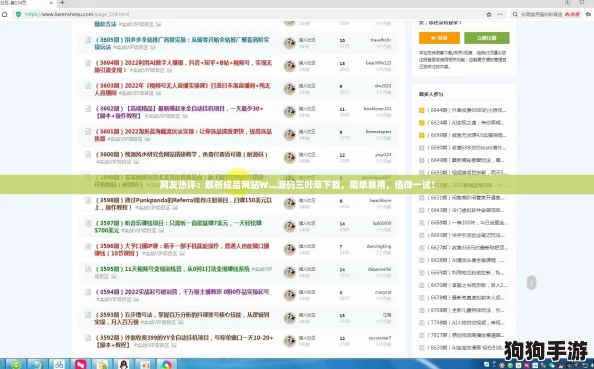Click the browser home icon beside address bar
Image resolution: width=594 pixels, height=369 pixels.
click(x=5, y=14)
